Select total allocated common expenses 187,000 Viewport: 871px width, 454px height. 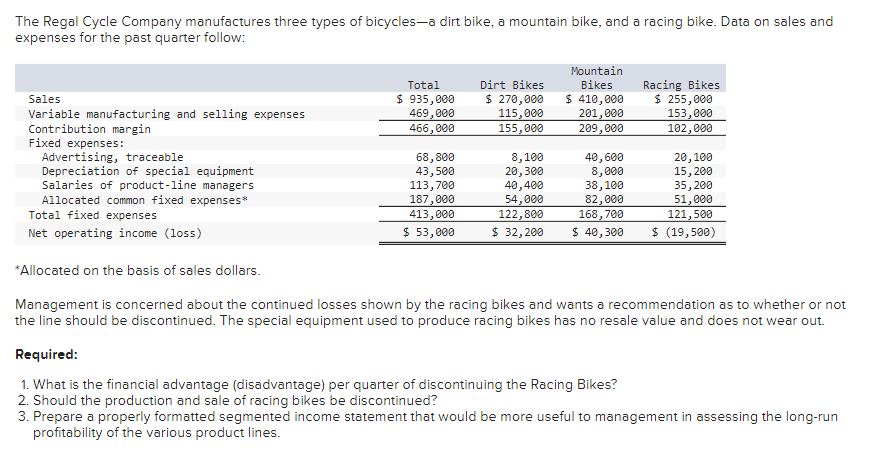432,199
